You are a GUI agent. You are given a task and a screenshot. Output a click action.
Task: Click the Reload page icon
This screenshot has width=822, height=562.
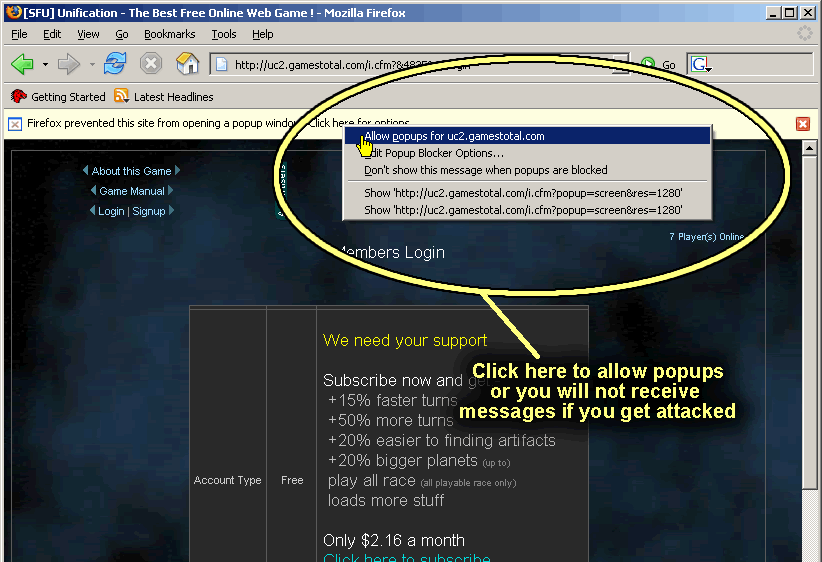point(115,64)
